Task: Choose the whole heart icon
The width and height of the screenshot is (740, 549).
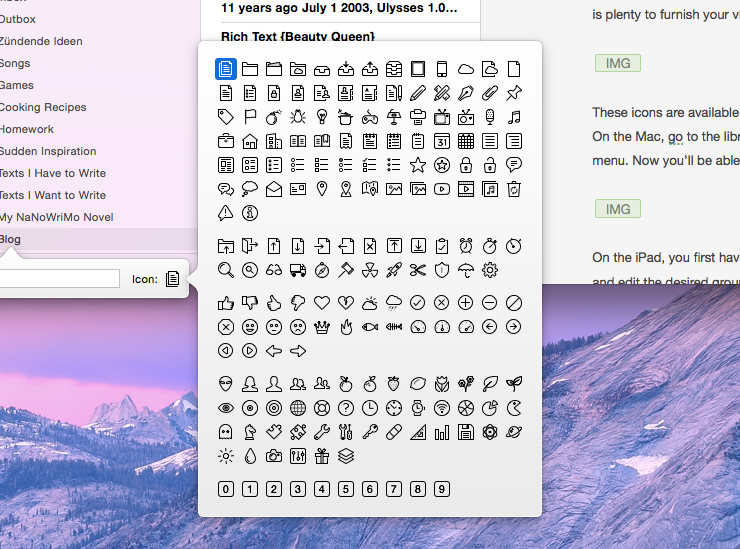Action: 322,303
